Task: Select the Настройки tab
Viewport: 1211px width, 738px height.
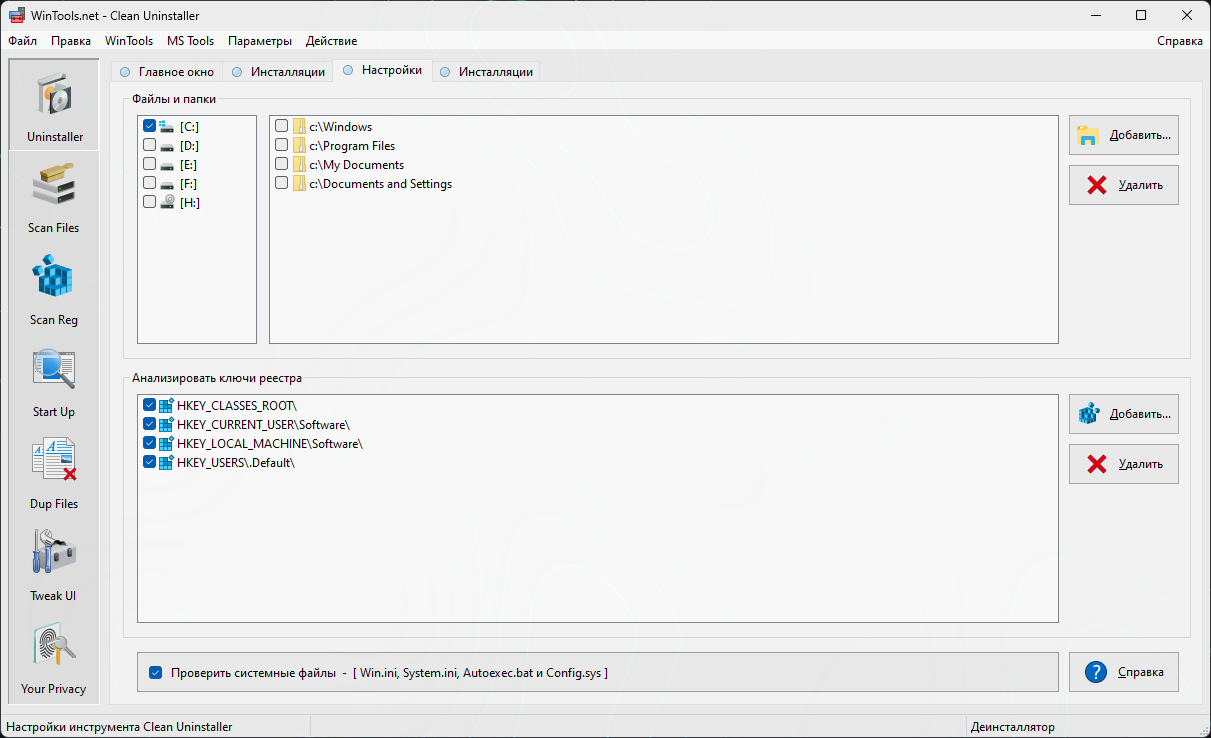Action: pos(382,70)
